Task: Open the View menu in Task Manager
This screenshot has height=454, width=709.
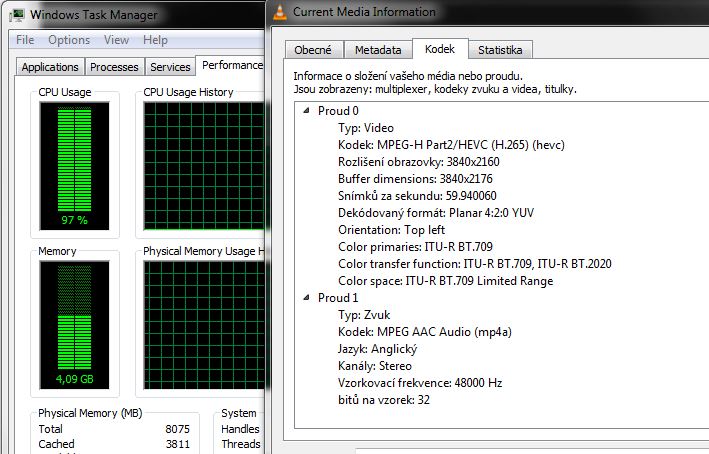Action: [x=116, y=40]
